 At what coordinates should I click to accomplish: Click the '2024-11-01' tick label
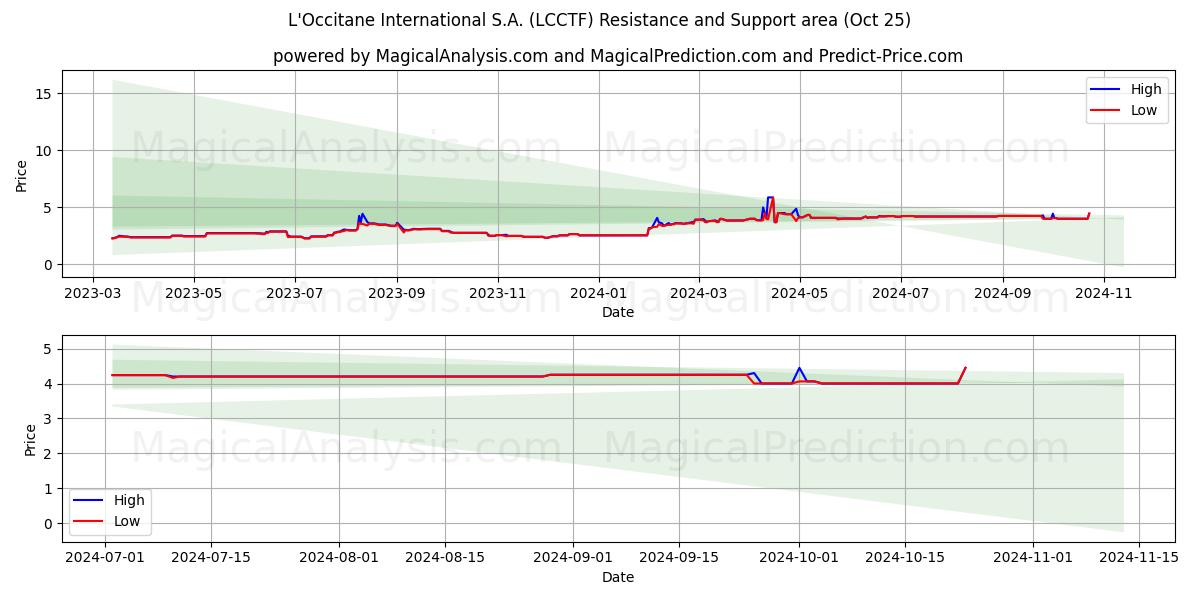coord(1033,559)
